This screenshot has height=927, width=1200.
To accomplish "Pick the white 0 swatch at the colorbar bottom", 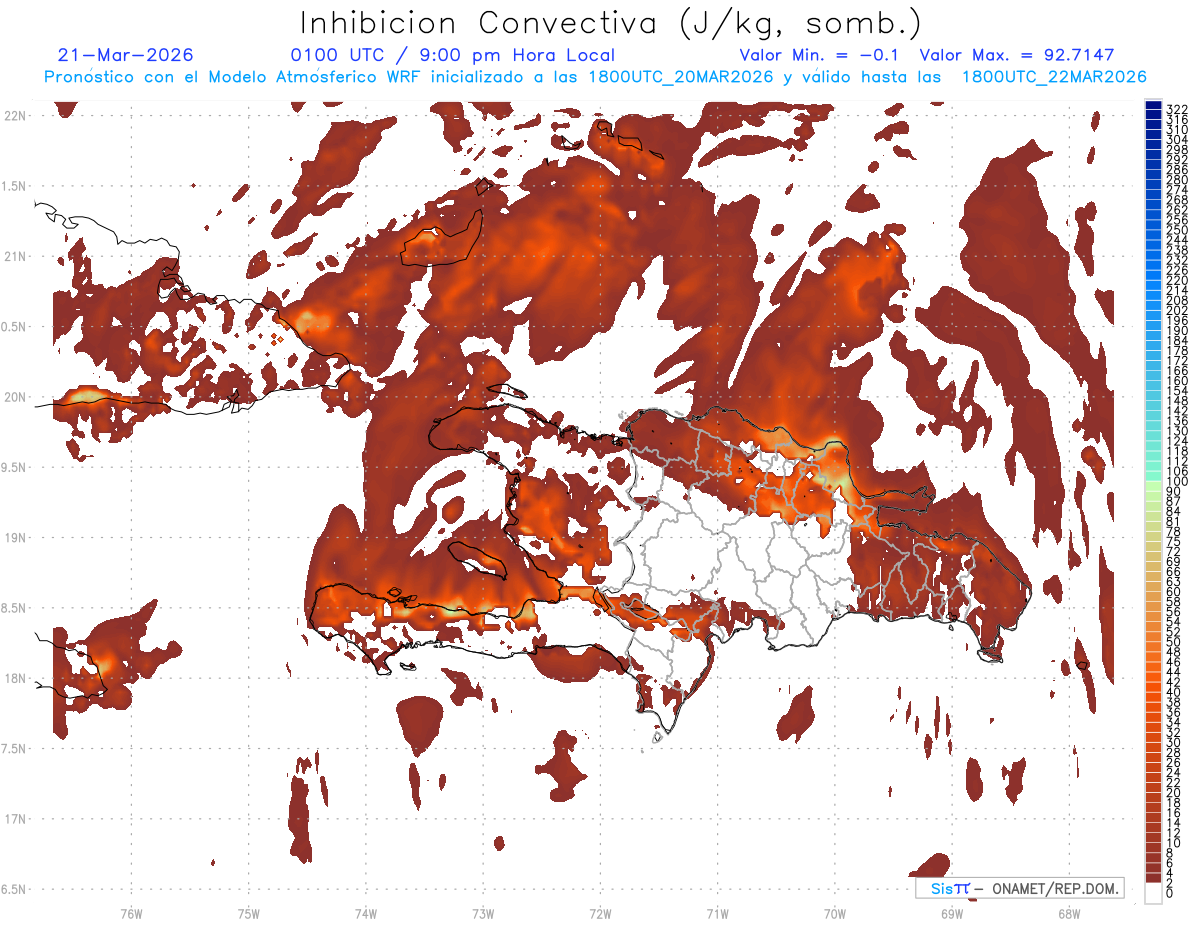I will [1153, 892].
